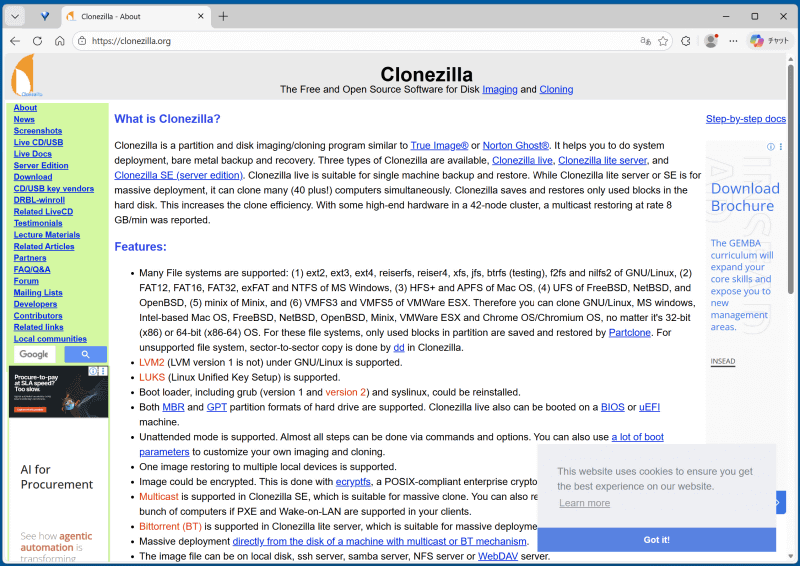Close the Clonezilla - About tab

(201, 16)
